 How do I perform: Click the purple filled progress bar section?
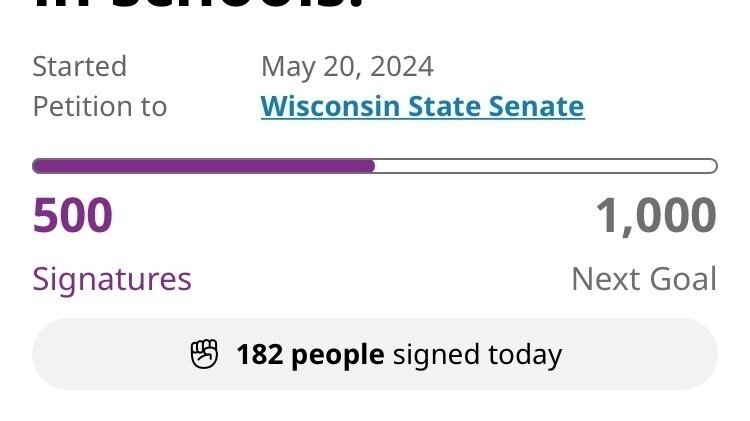pyautogui.click(x=204, y=166)
